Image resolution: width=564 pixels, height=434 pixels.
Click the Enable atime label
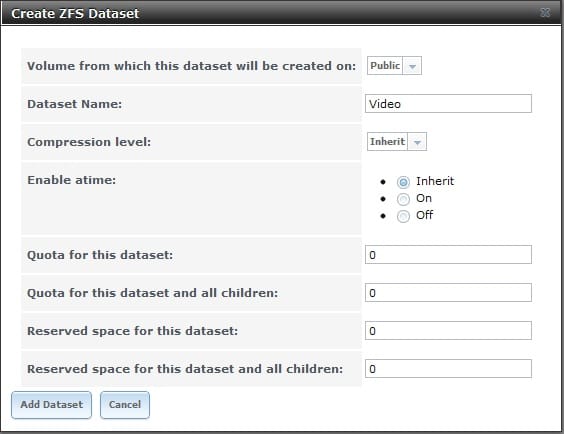[72, 180]
